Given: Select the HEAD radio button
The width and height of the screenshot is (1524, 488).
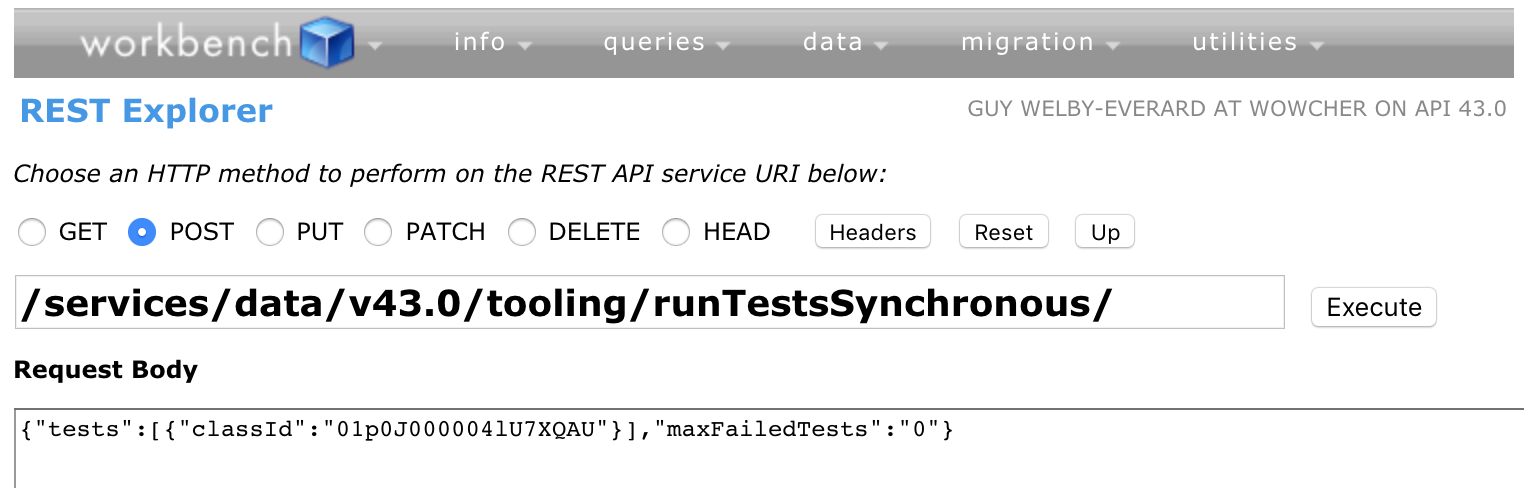Looking at the screenshot, I should [x=677, y=233].
